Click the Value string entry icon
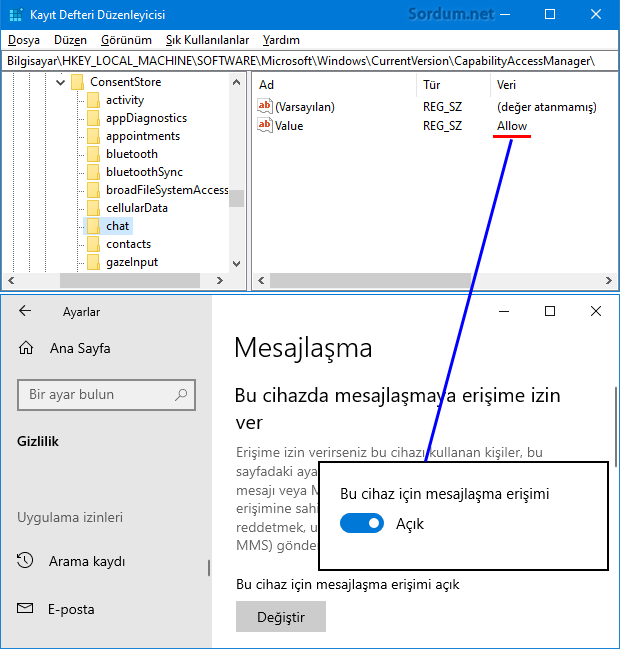Screen dimensions: 620x649 point(264,125)
